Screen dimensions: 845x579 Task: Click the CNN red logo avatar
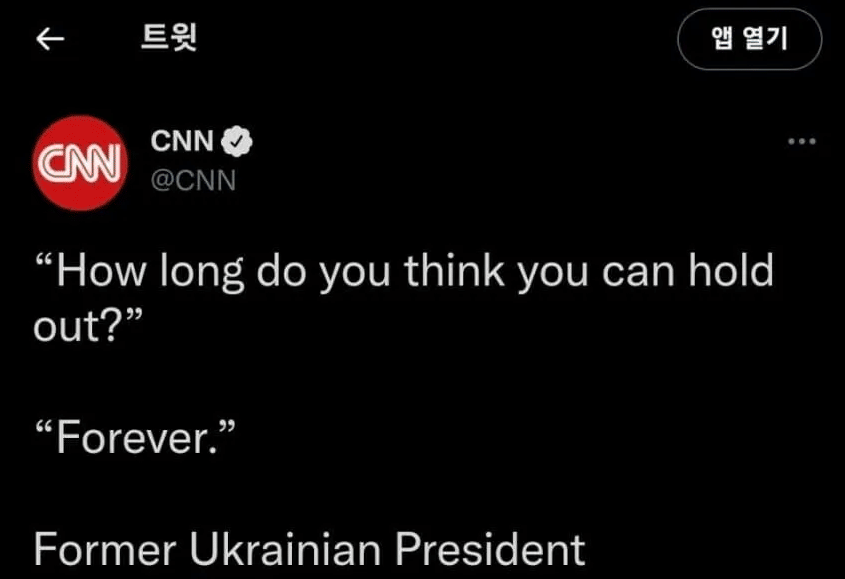(80, 162)
